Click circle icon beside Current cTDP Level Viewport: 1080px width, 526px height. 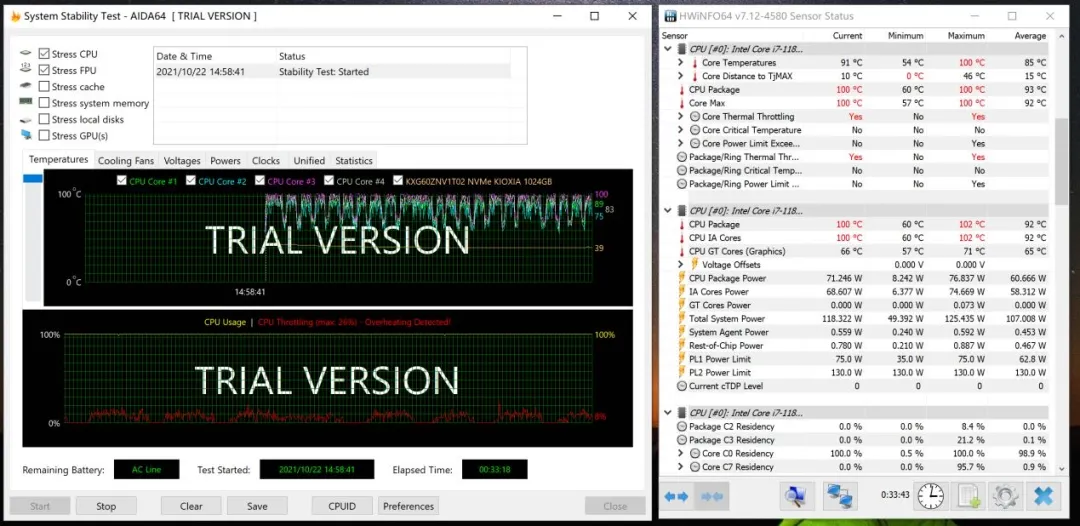682,386
